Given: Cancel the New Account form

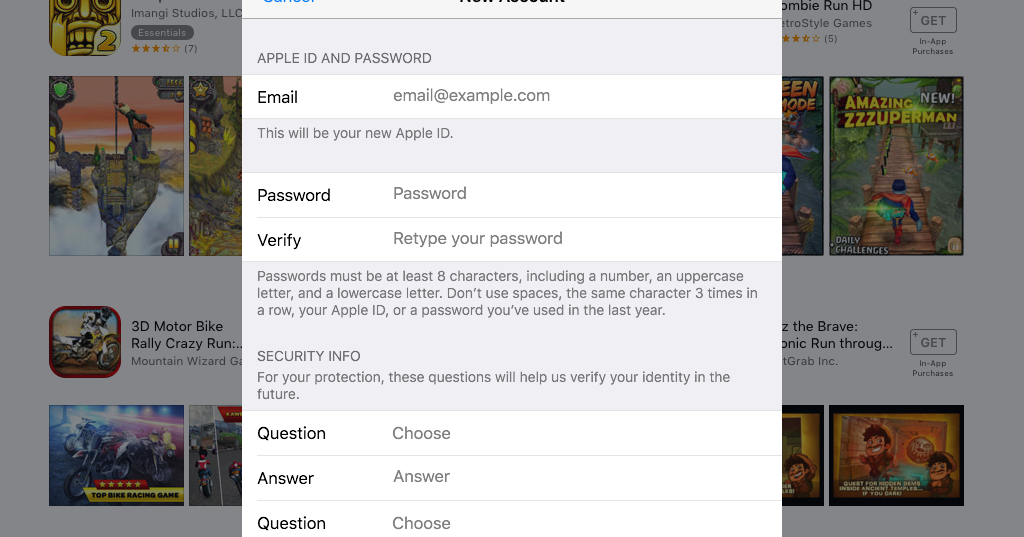Looking at the screenshot, I should click(288, 3).
